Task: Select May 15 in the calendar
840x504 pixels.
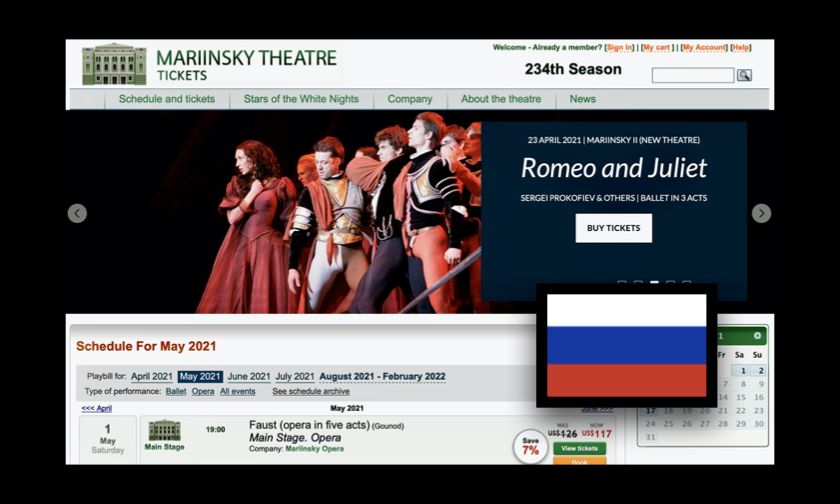Action: [x=741, y=397]
